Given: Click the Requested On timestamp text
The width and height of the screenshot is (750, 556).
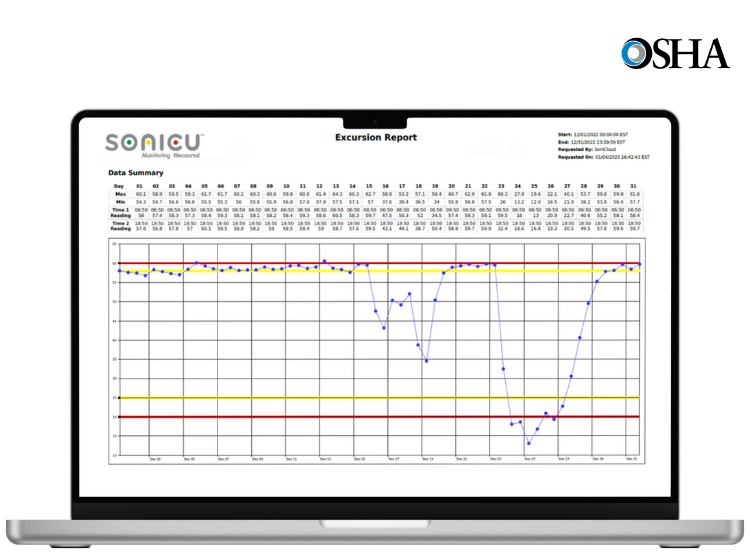Looking at the screenshot, I should pyautogui.click(x=603, y=157).
